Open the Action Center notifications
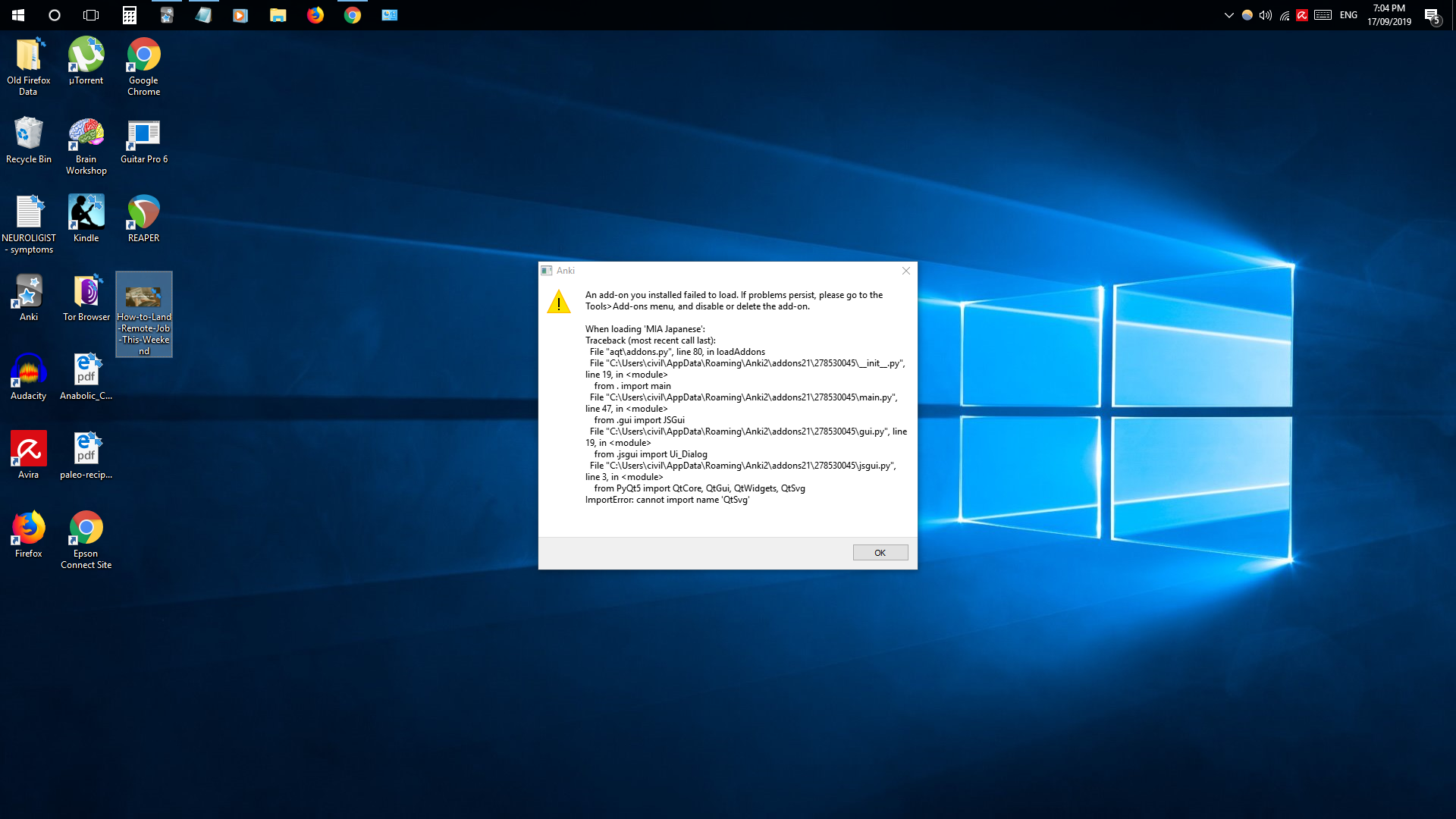 coord(1432,15)
